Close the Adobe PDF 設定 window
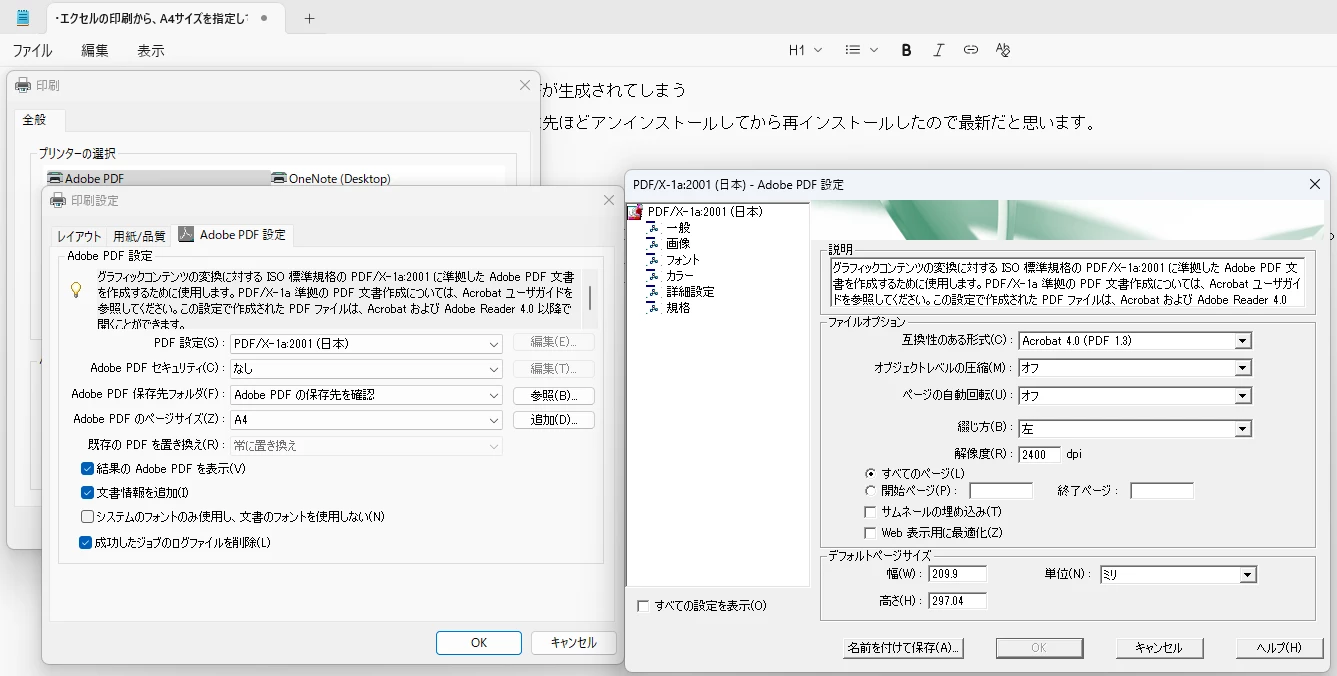The height and width of the screenshot is (676, 1337). coord(1315,184)
